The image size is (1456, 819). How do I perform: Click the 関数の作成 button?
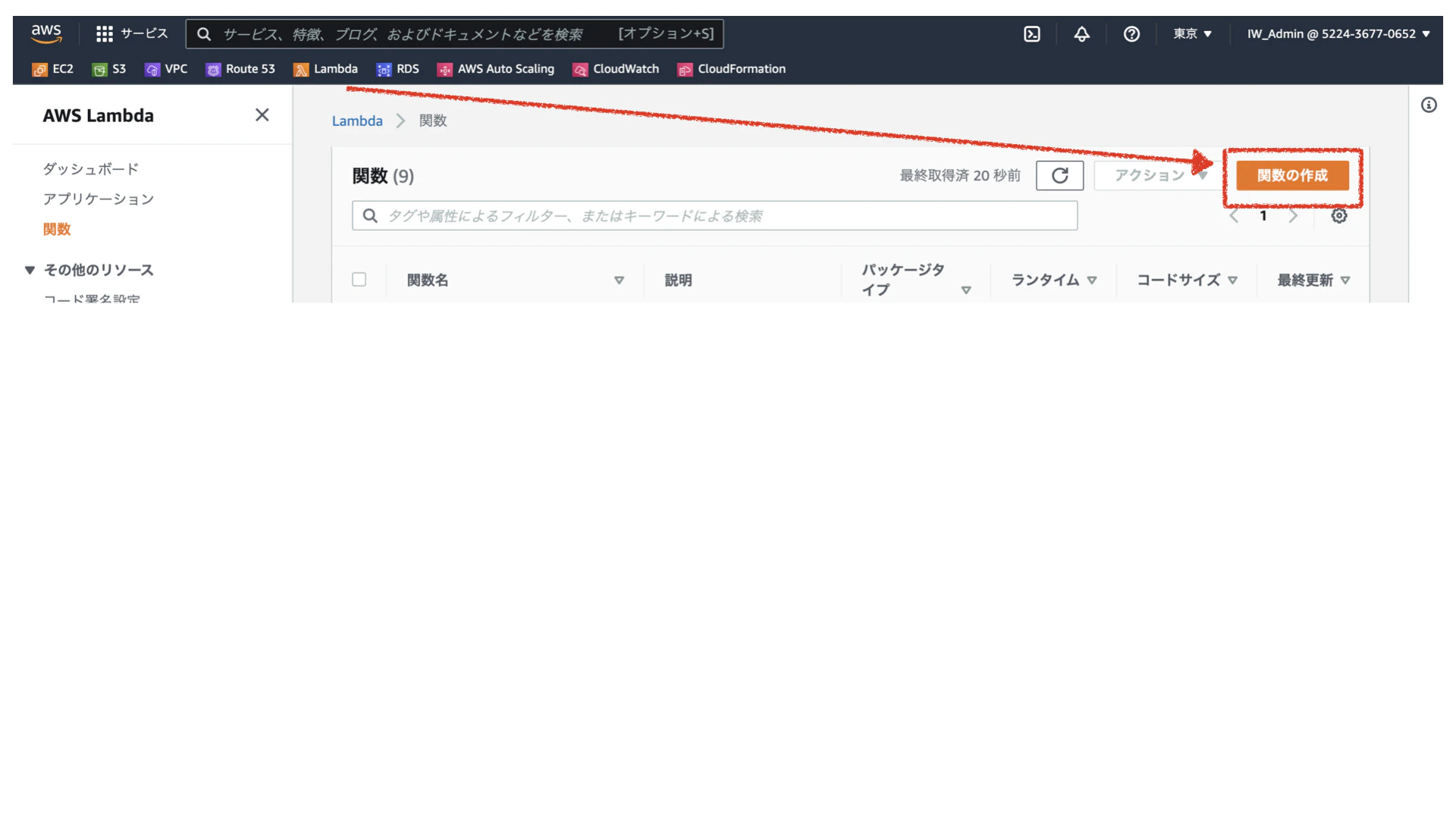tap(1292, 175)
